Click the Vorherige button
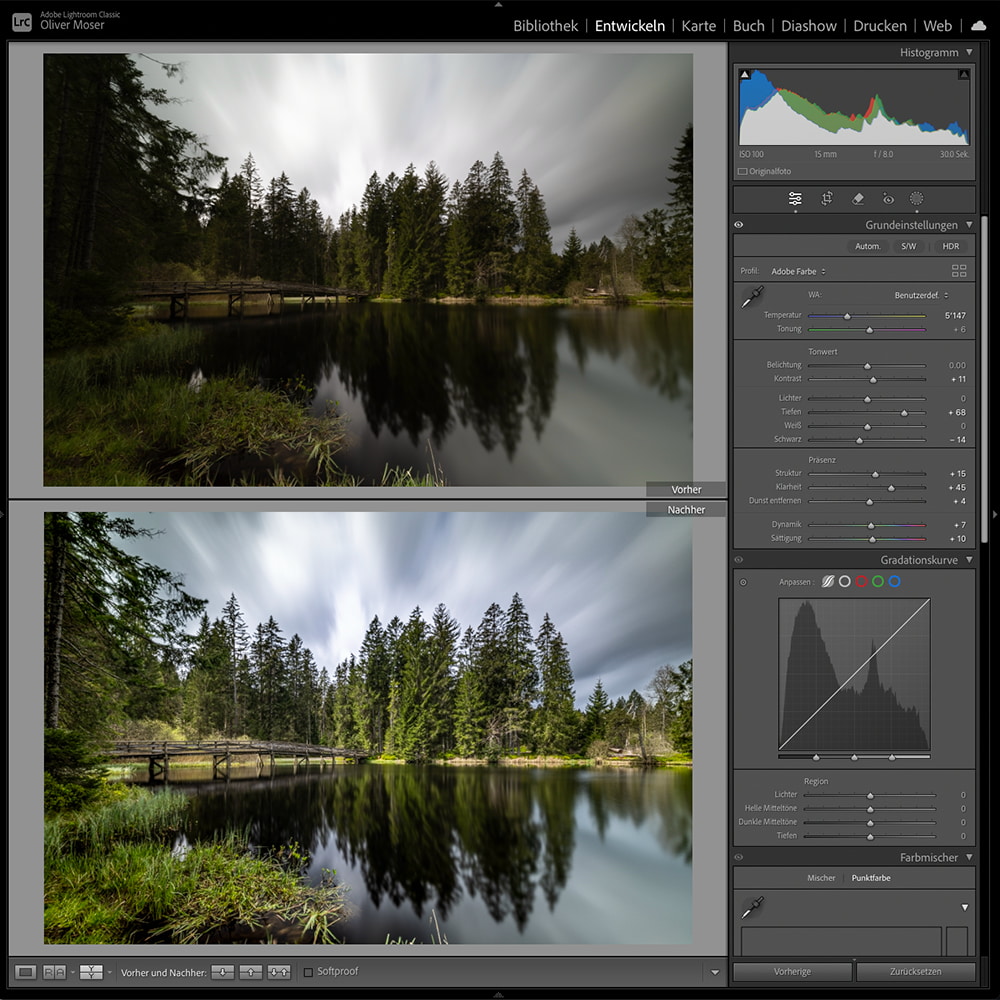 pos(792,972)
